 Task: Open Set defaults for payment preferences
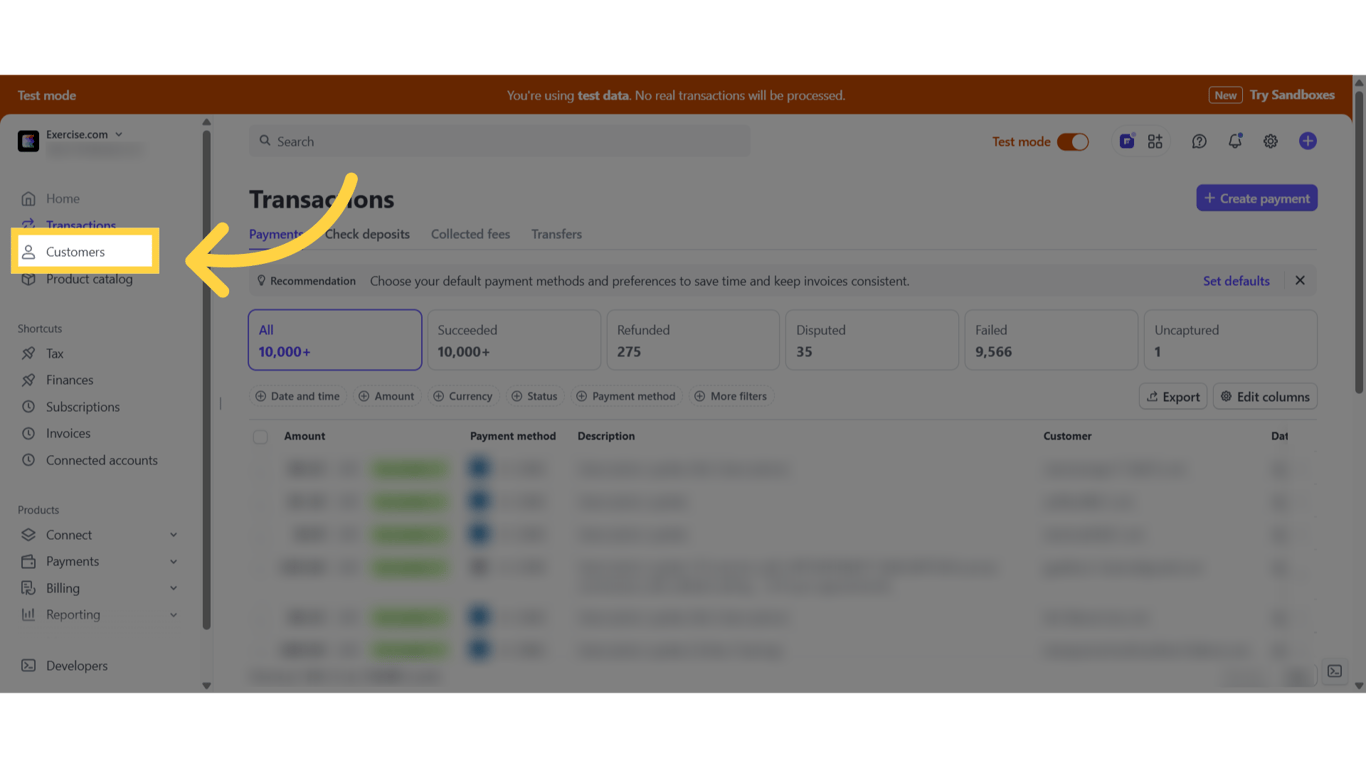click(1236, 281)
